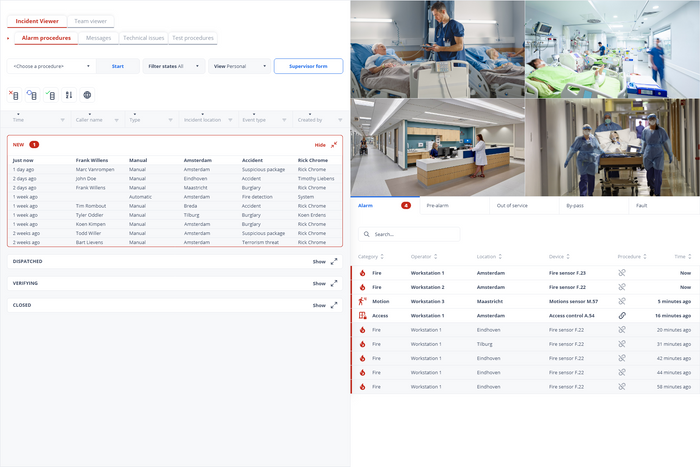This screenshot has width=700, height=467.
Task: Click the delete incident icon with red X
Action: click(14, 95)
